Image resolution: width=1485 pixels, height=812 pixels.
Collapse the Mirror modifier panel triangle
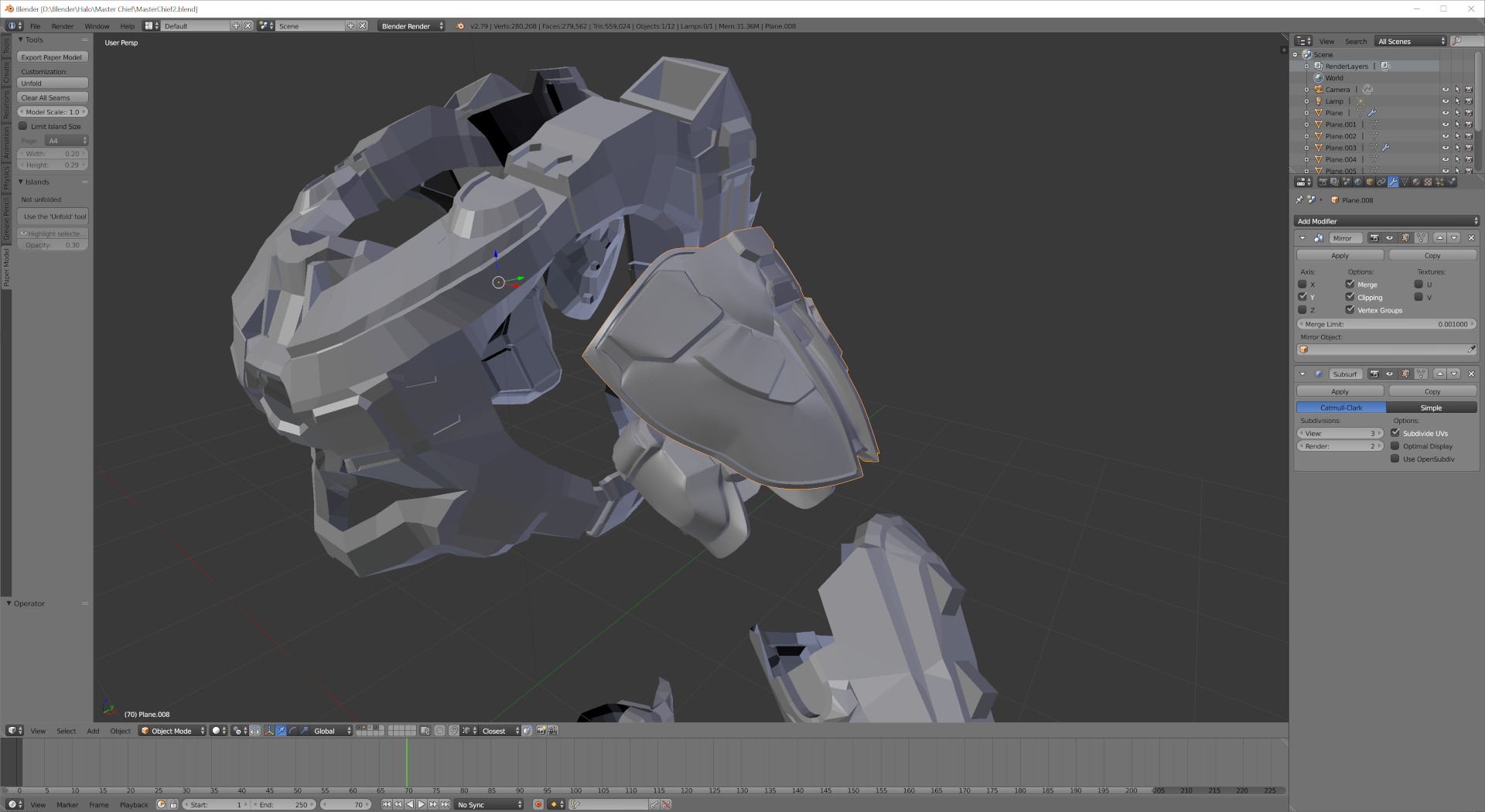pyautogui.click(x=1302, y=238)
